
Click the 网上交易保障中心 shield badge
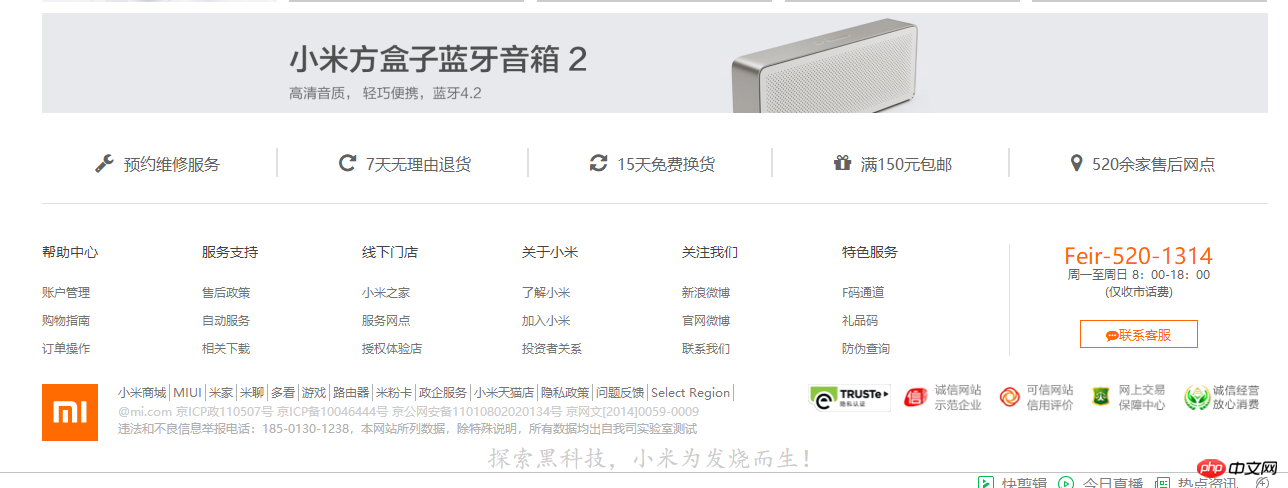pyautogui.click(x=1128, y=397)
